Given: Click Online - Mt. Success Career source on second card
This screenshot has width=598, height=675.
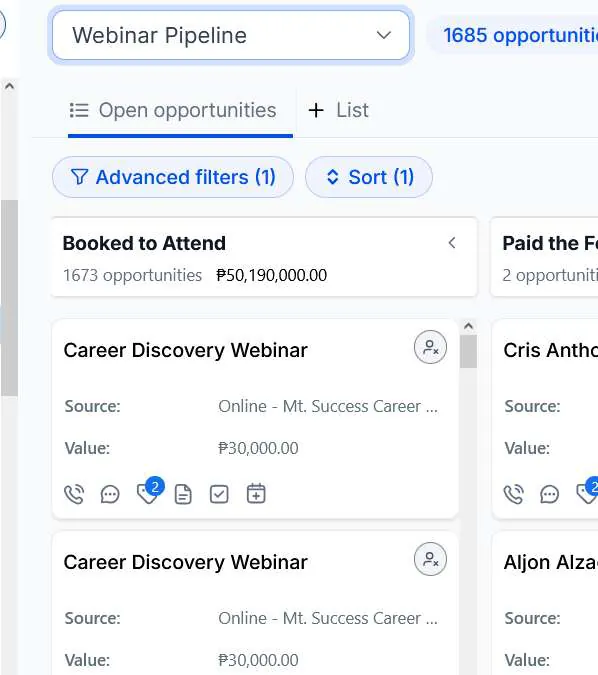Looking at the screenshot, I should (328, 618).
